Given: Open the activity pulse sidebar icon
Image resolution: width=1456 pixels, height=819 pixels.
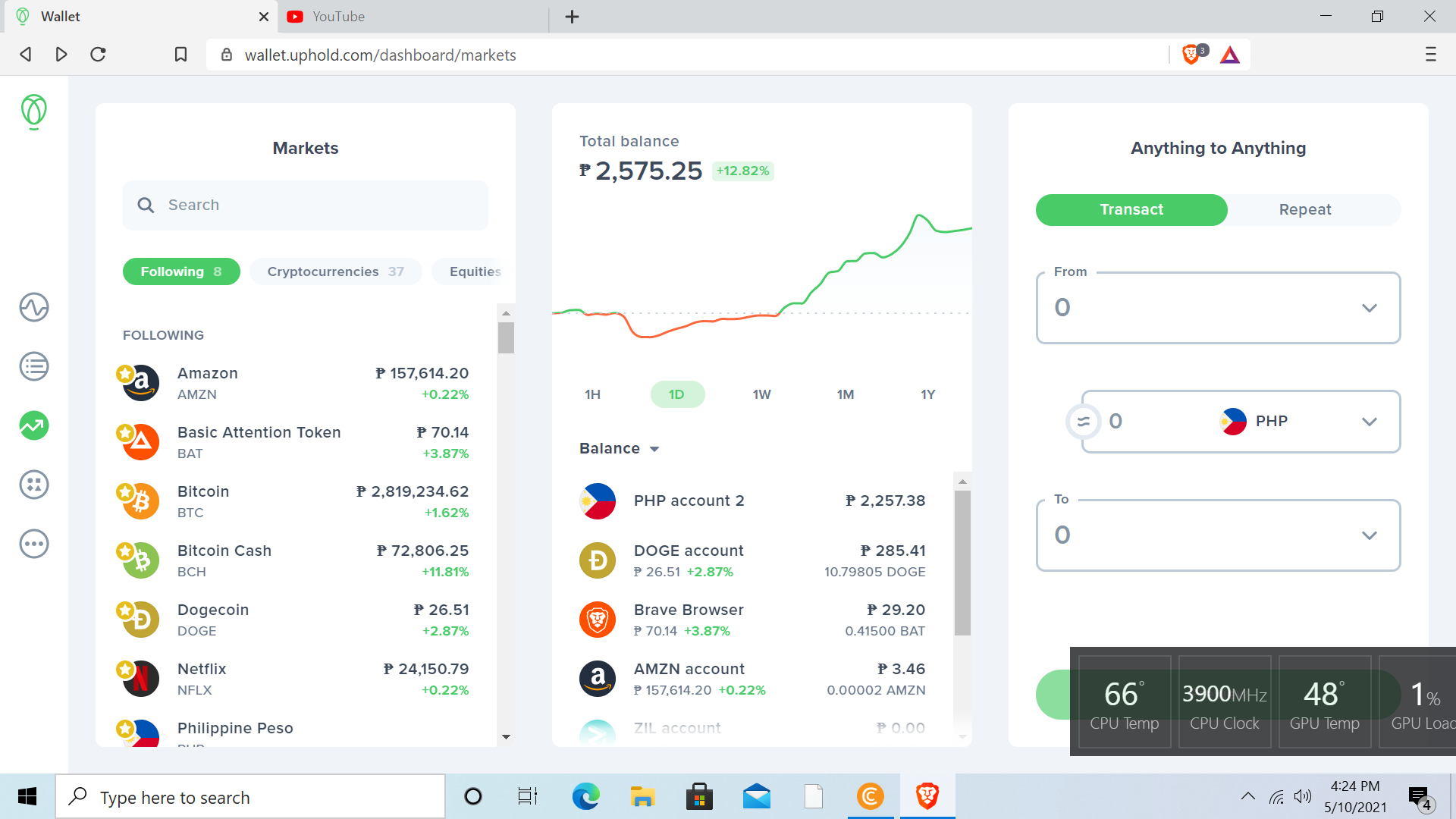Looking at the screenshot, I should (x=34, y=307).
